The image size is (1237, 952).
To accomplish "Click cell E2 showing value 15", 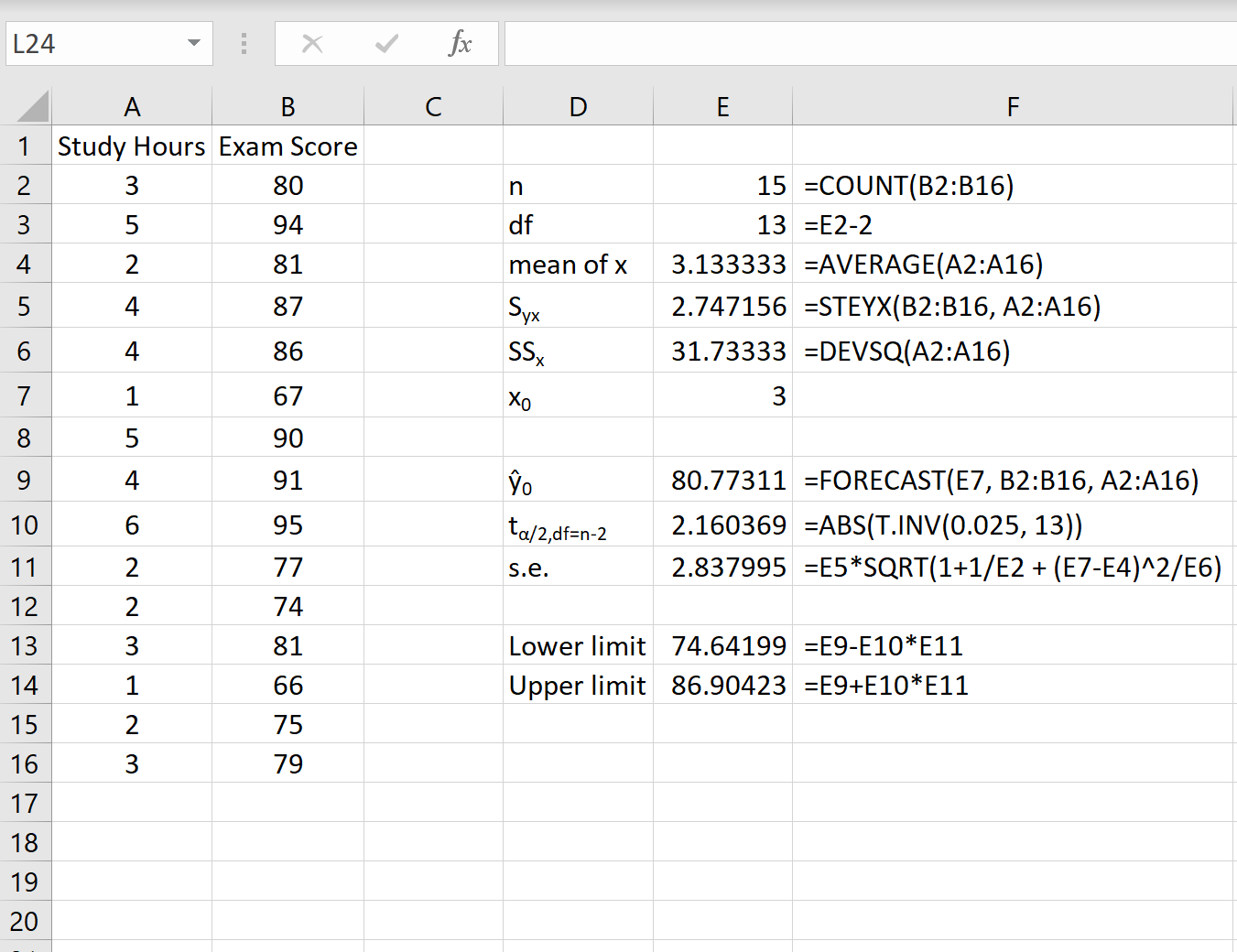I will click(x=722, y=185).
